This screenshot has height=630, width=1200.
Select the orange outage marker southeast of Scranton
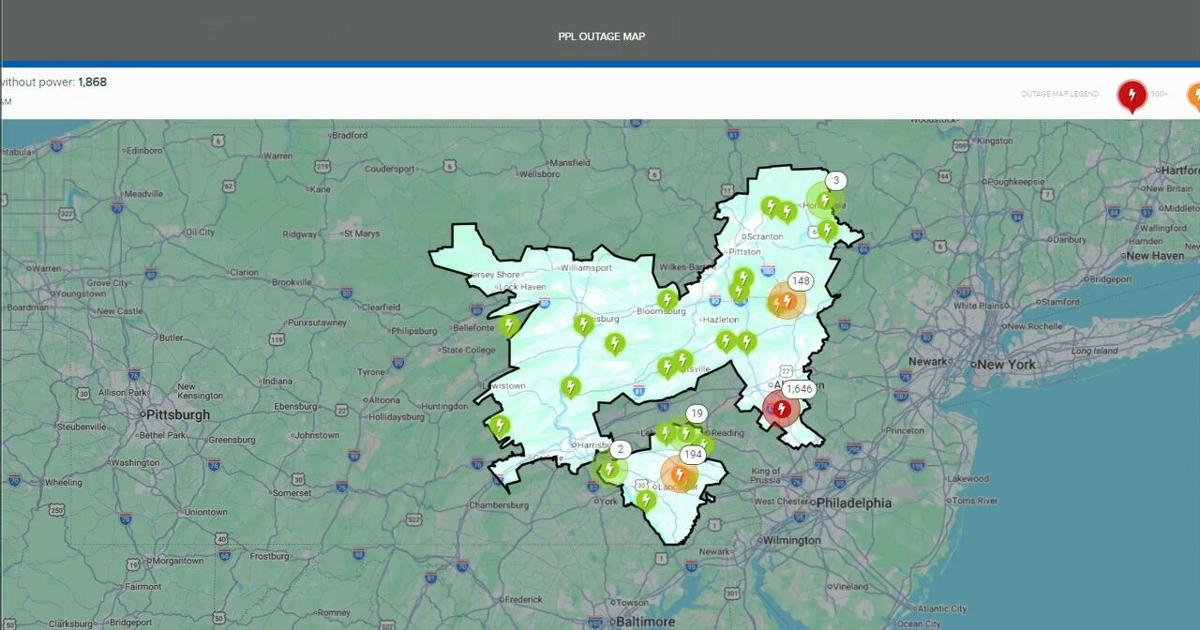(x=786, y=301)
